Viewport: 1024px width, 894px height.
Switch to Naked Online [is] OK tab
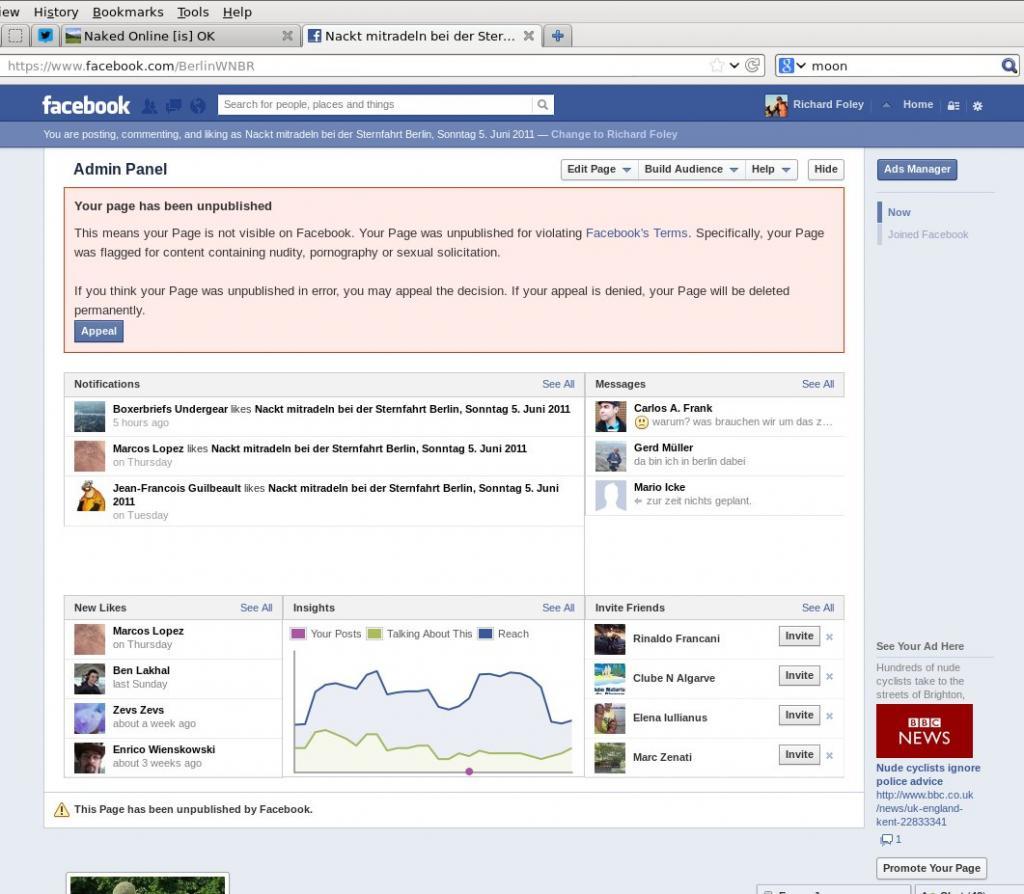(x=179, y=36)
